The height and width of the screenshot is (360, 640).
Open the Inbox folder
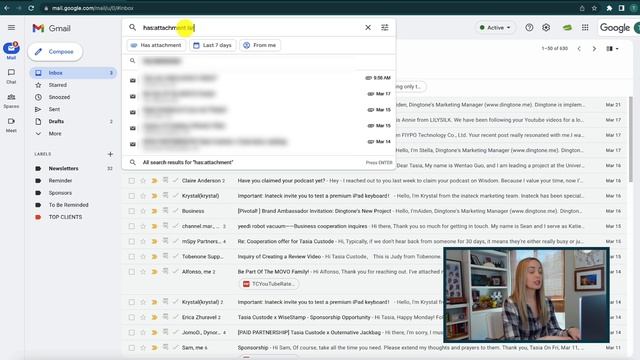[x=73, y=73]
